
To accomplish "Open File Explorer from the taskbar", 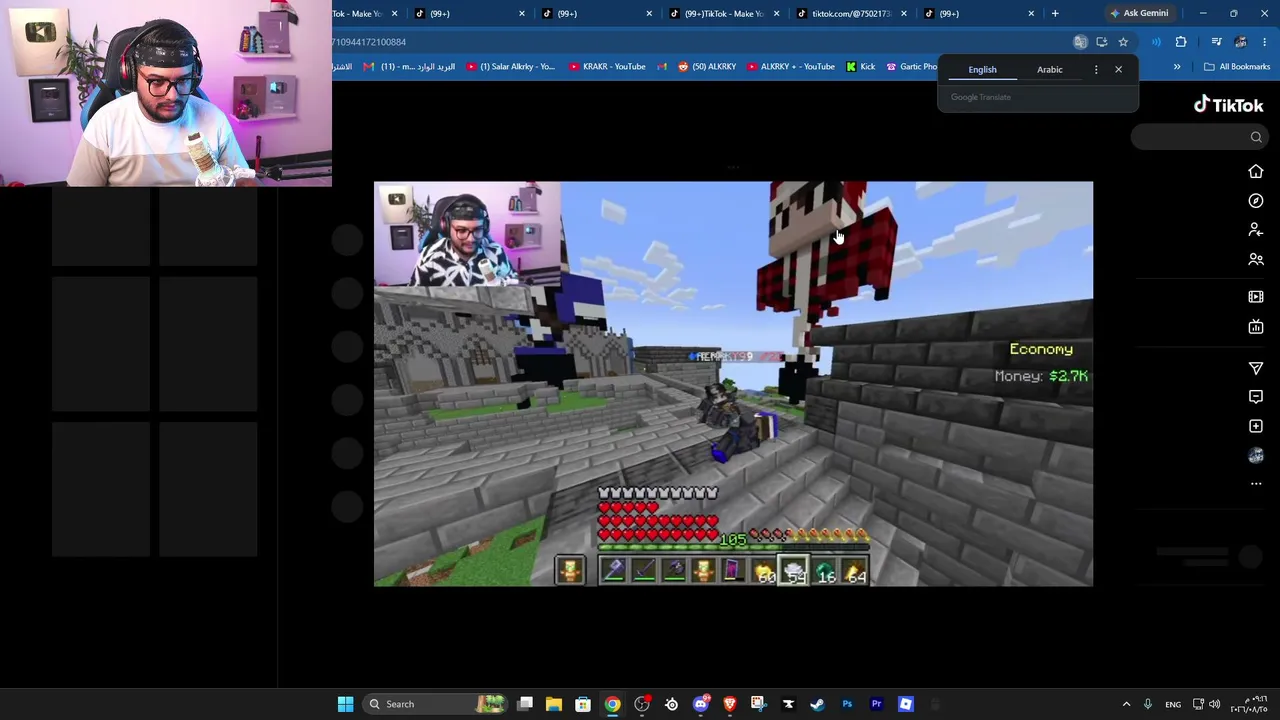I will click(553, 704).
